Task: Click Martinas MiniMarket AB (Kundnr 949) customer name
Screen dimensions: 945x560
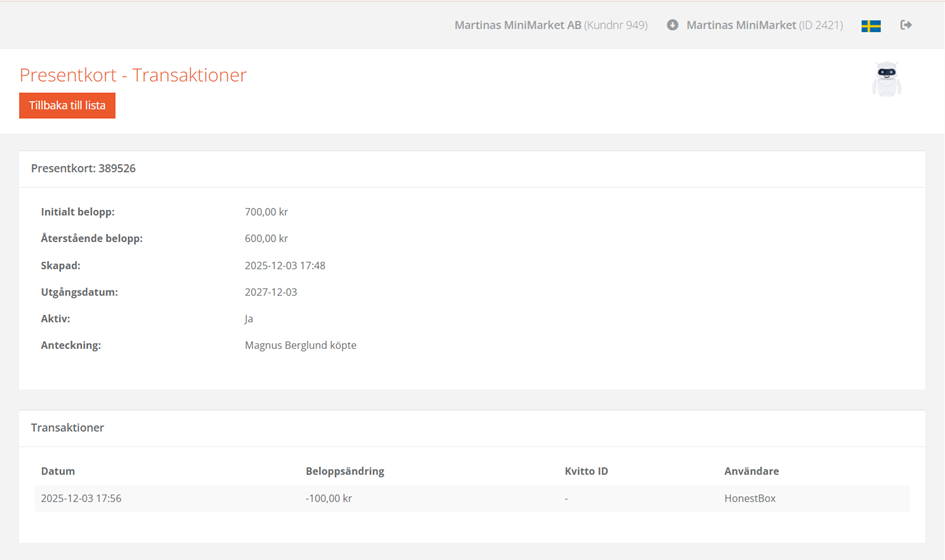Action: [550, 25]
